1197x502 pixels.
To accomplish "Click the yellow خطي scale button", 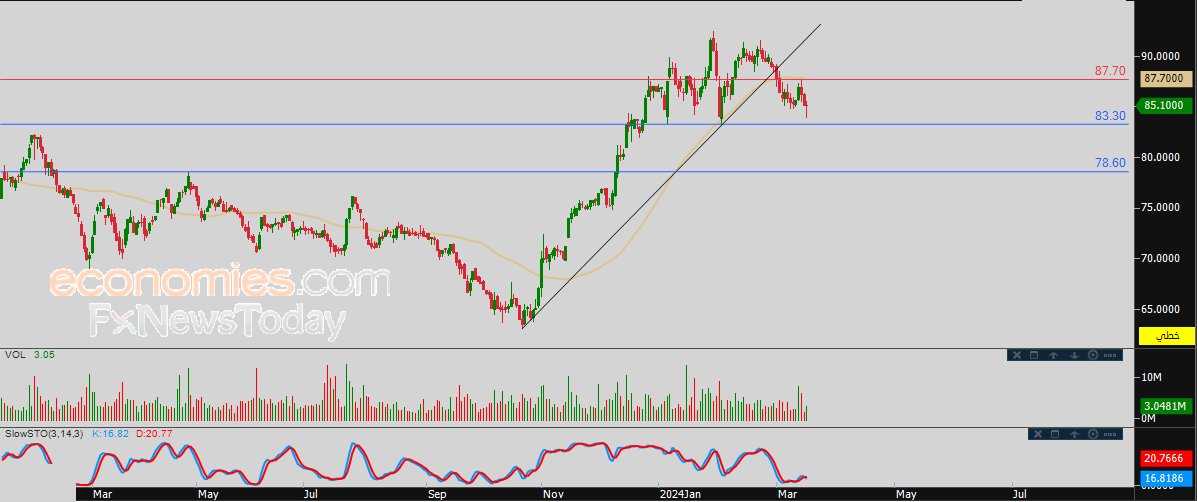I will coord(1166,335).
